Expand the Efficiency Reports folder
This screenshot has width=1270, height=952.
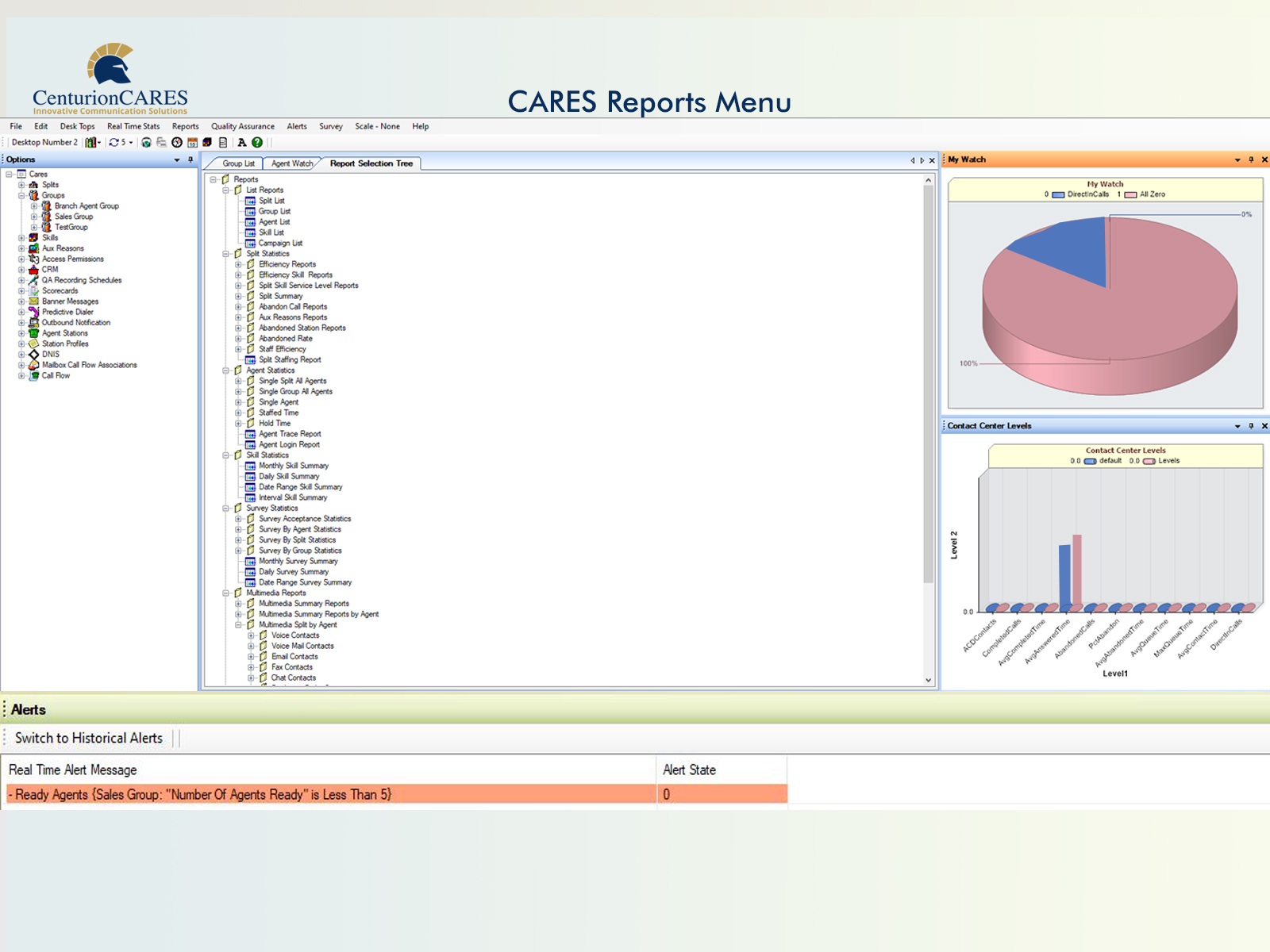click(238, 264)
